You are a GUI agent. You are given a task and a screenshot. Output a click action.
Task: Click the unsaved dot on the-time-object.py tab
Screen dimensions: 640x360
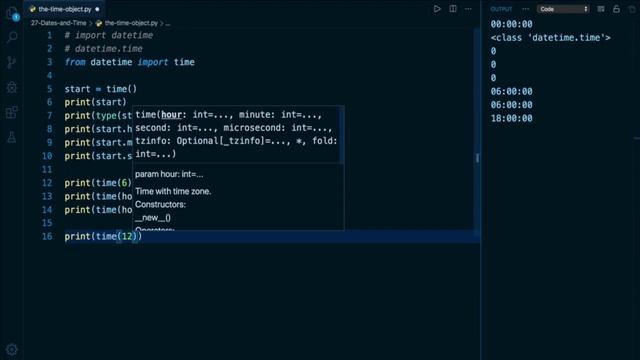[97, 9]
